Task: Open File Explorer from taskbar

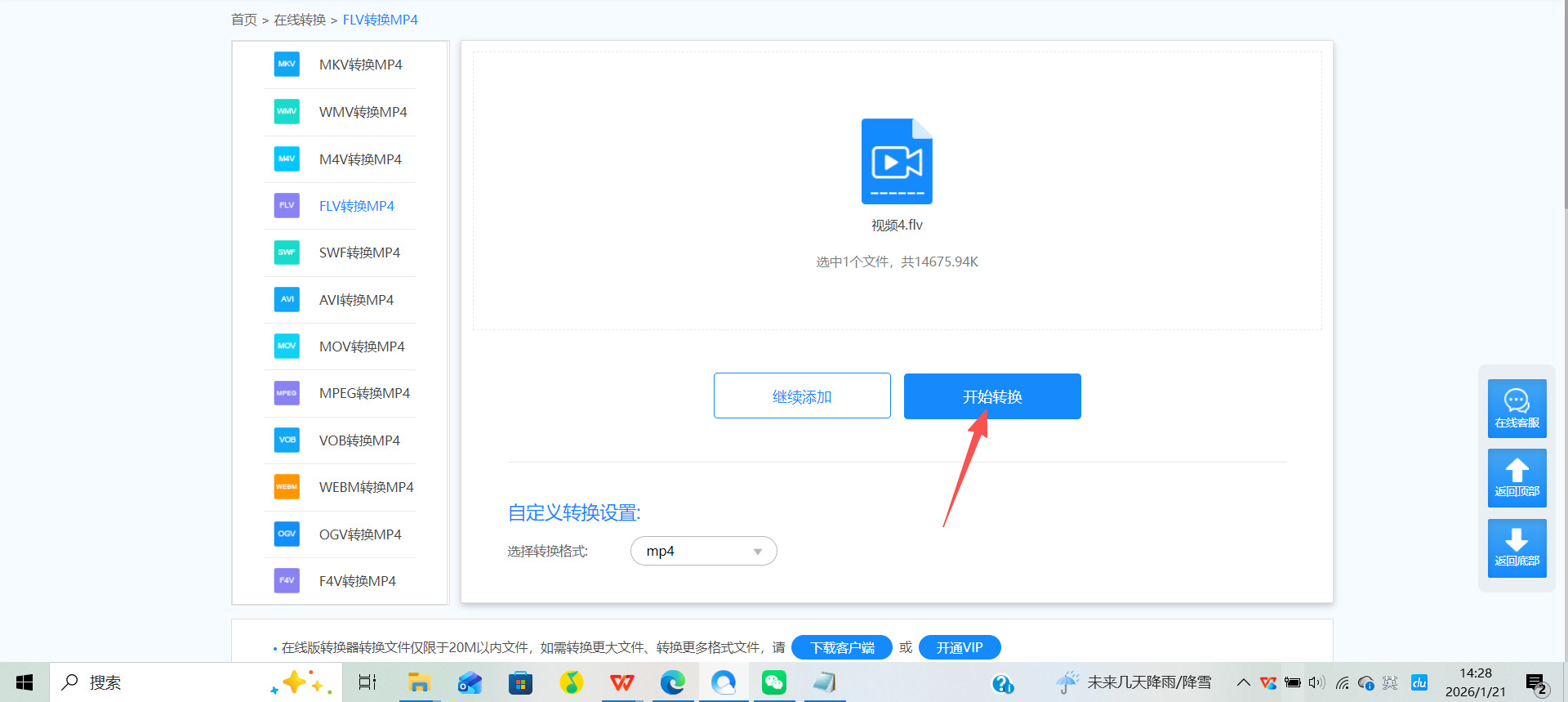Action: point(419,682)
